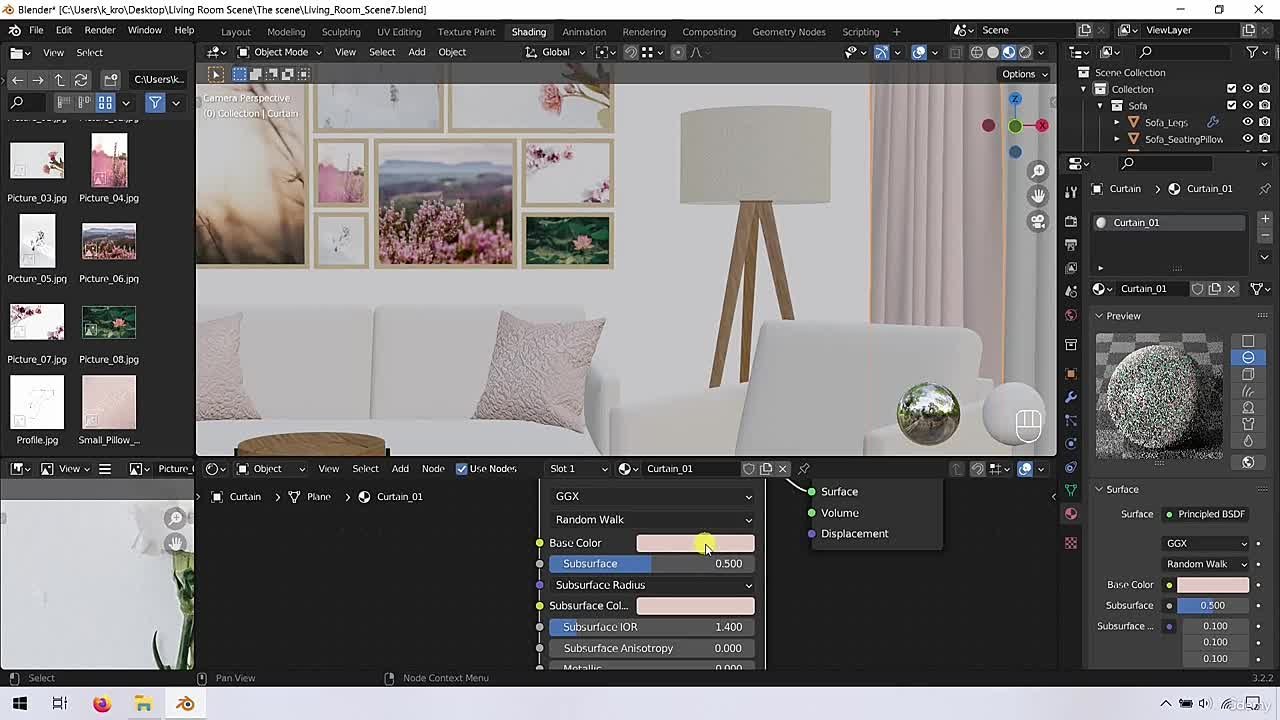Expand the Sofa_Legs tree item
The width and height of the screenshot is (1280, 720).
[1117, 122]
